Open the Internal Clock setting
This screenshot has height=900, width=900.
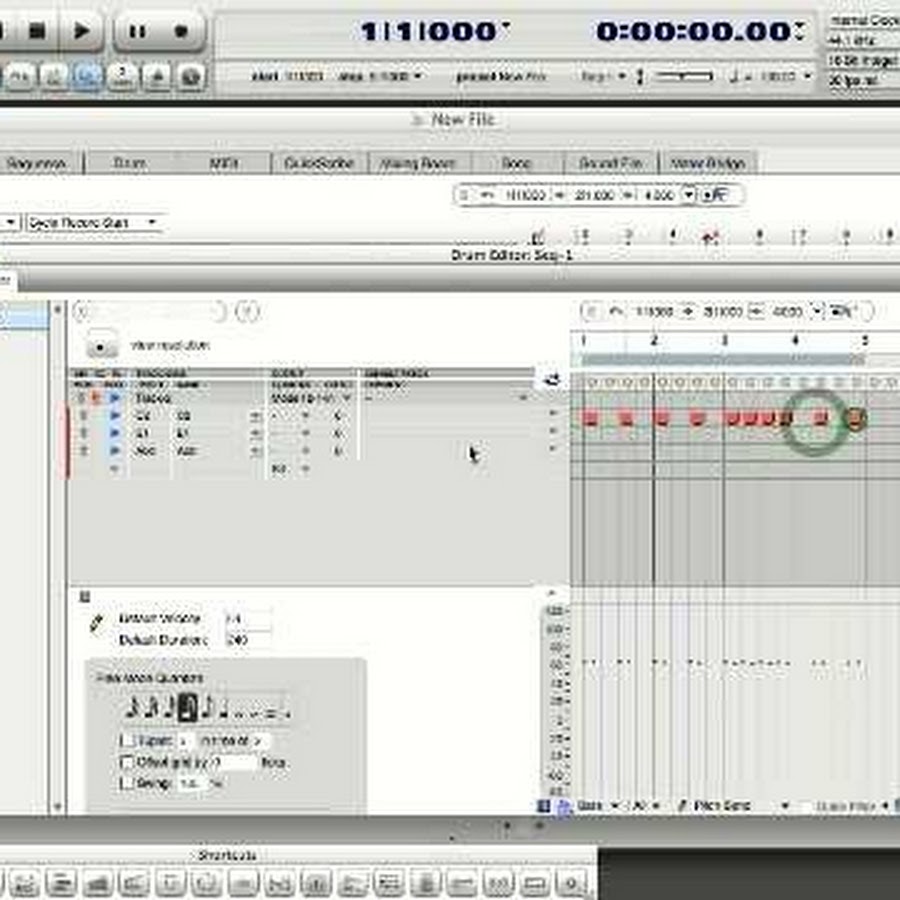pyautogui.click(x=864, y=21)
